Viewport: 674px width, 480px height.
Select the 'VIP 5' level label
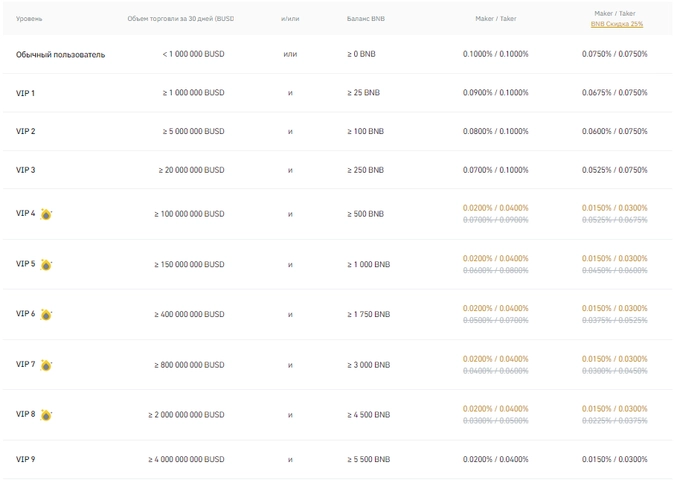pos(25,263)
